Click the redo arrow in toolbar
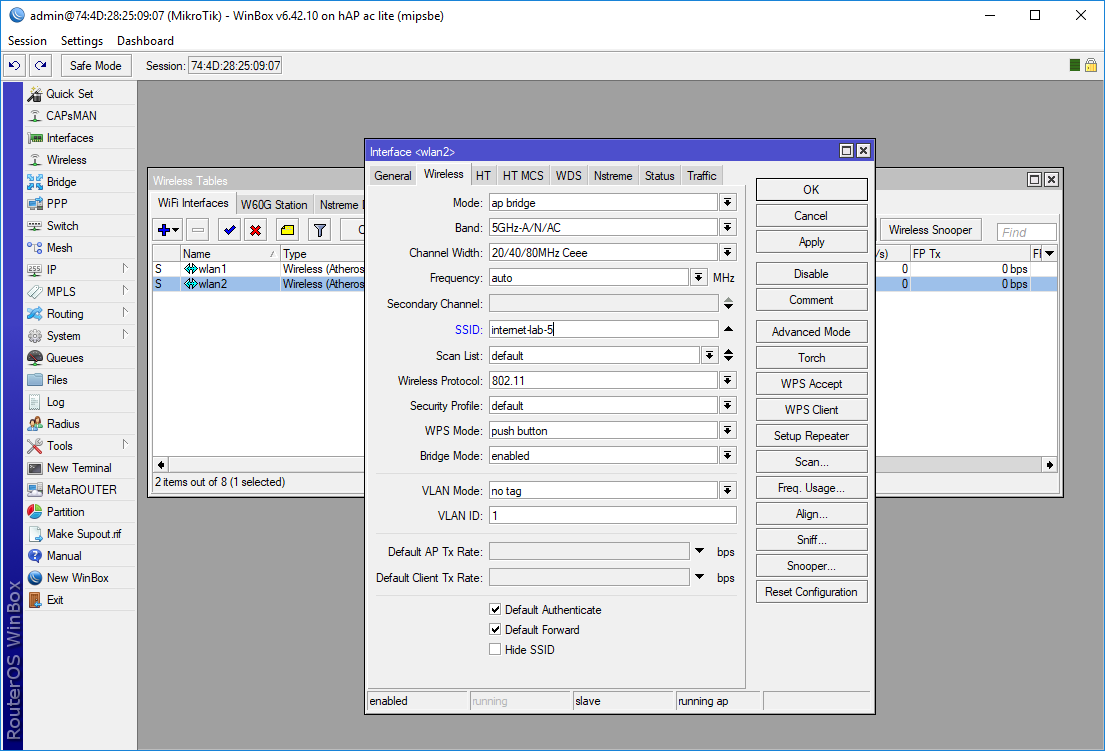Viewport: 1105px width, 751px height. pyautogui.click(x=41, y=66)
